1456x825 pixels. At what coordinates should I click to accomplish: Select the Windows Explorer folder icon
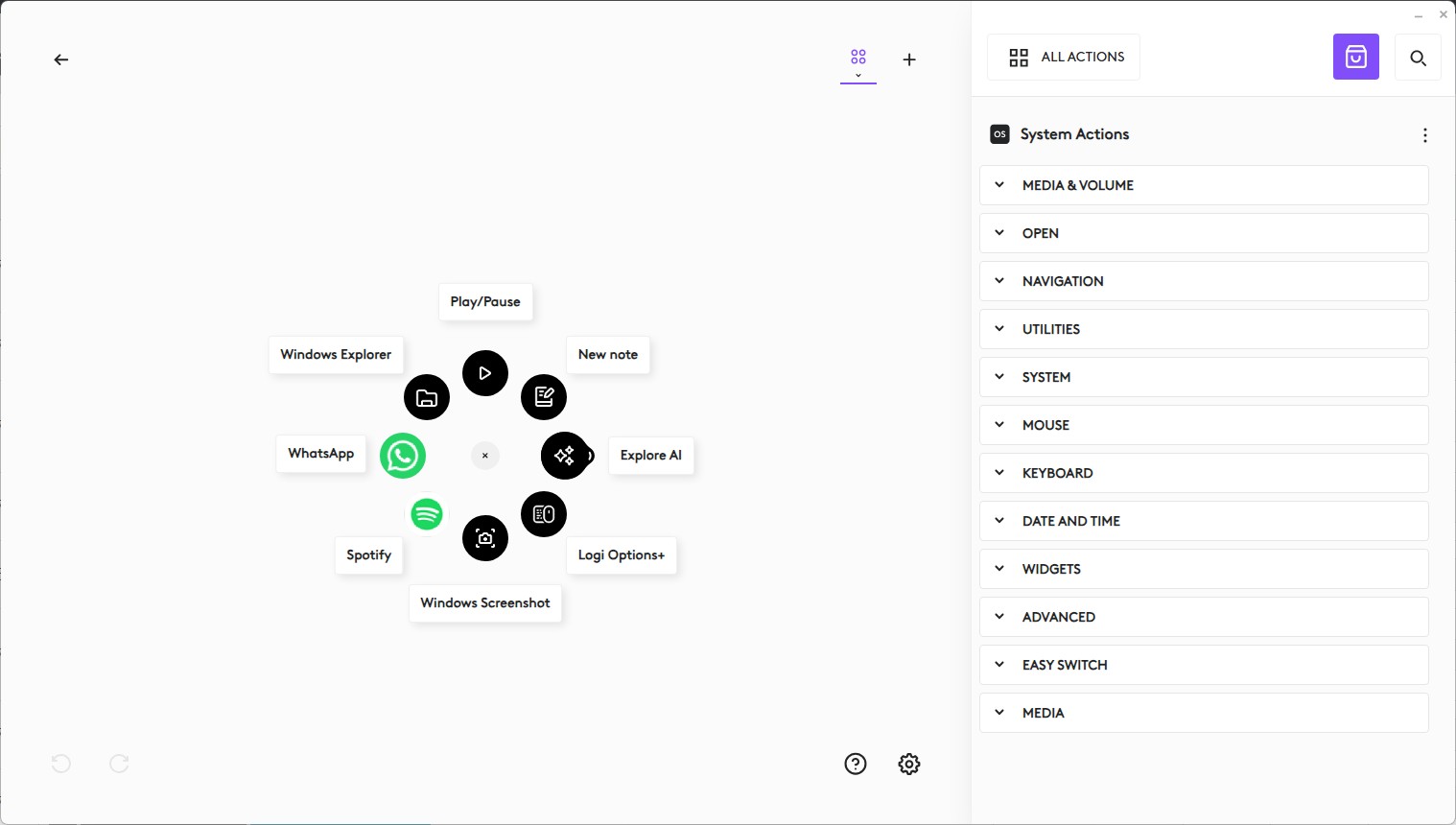[x=427, y=397]
